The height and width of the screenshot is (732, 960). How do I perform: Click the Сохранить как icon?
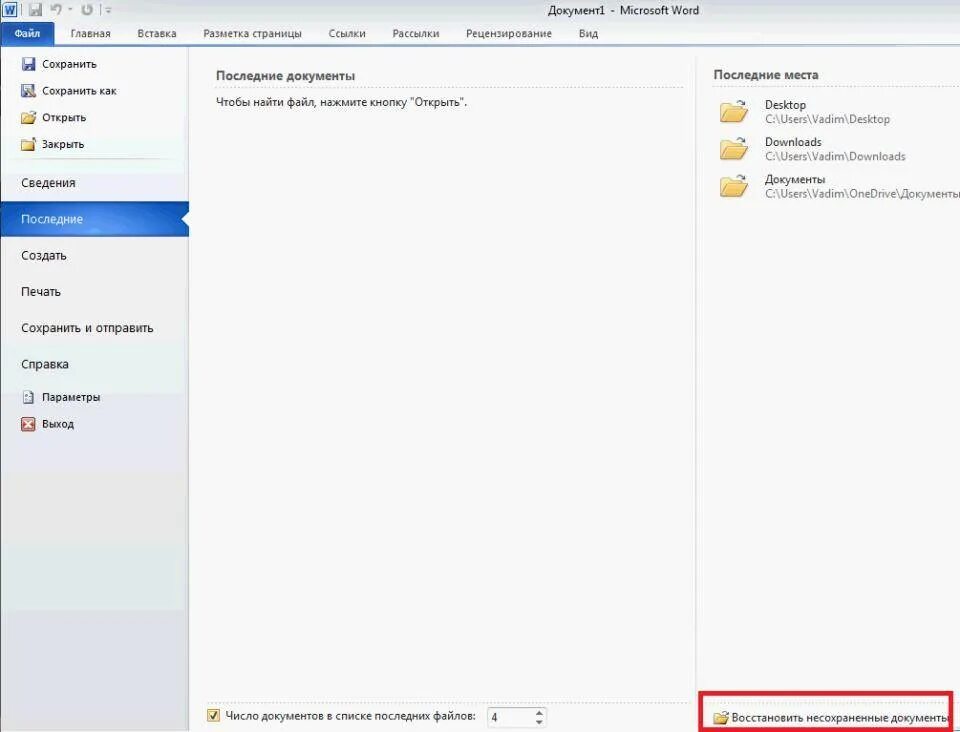coord(28,91)
